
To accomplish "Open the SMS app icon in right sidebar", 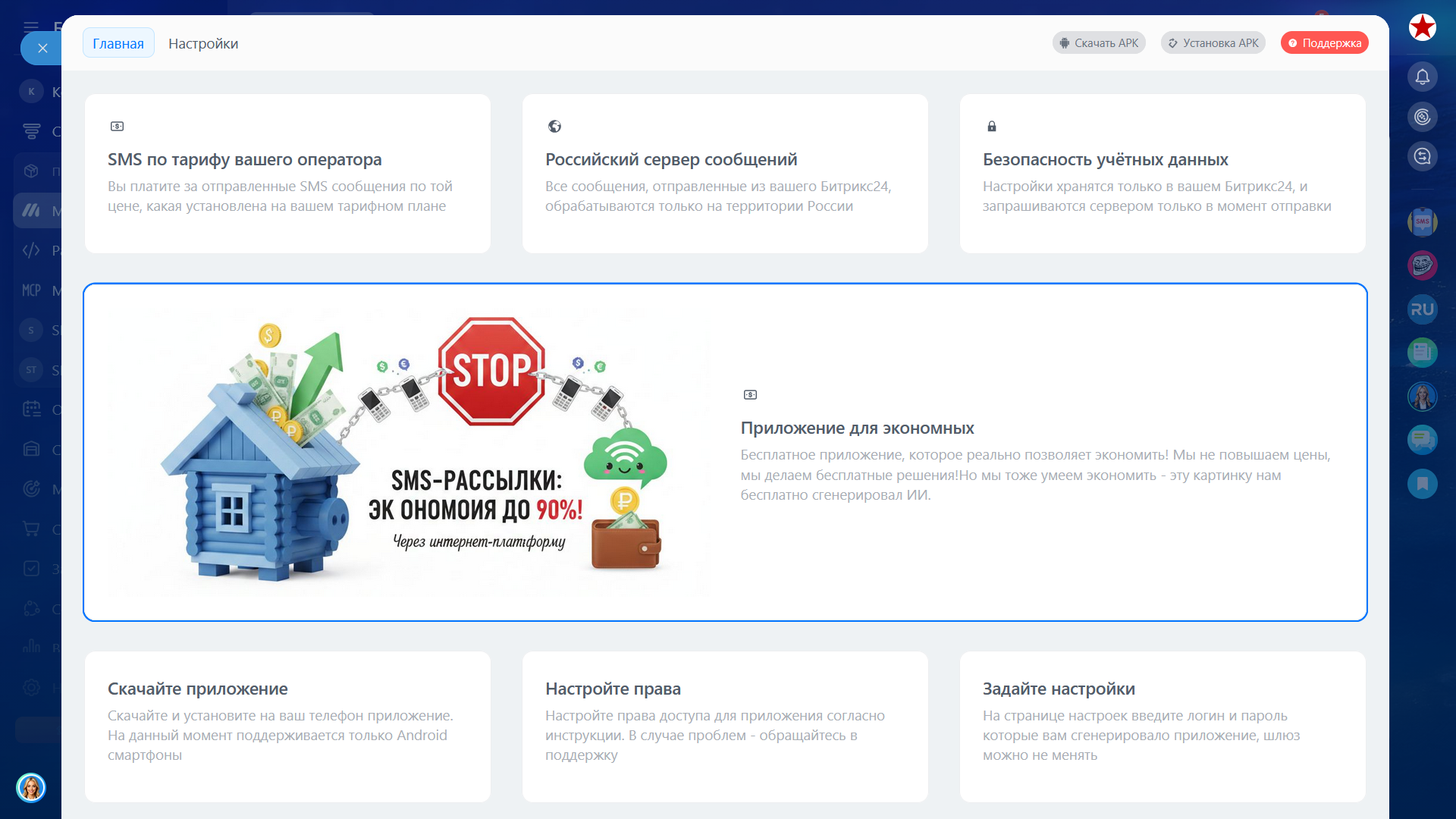I will 1423,222.
